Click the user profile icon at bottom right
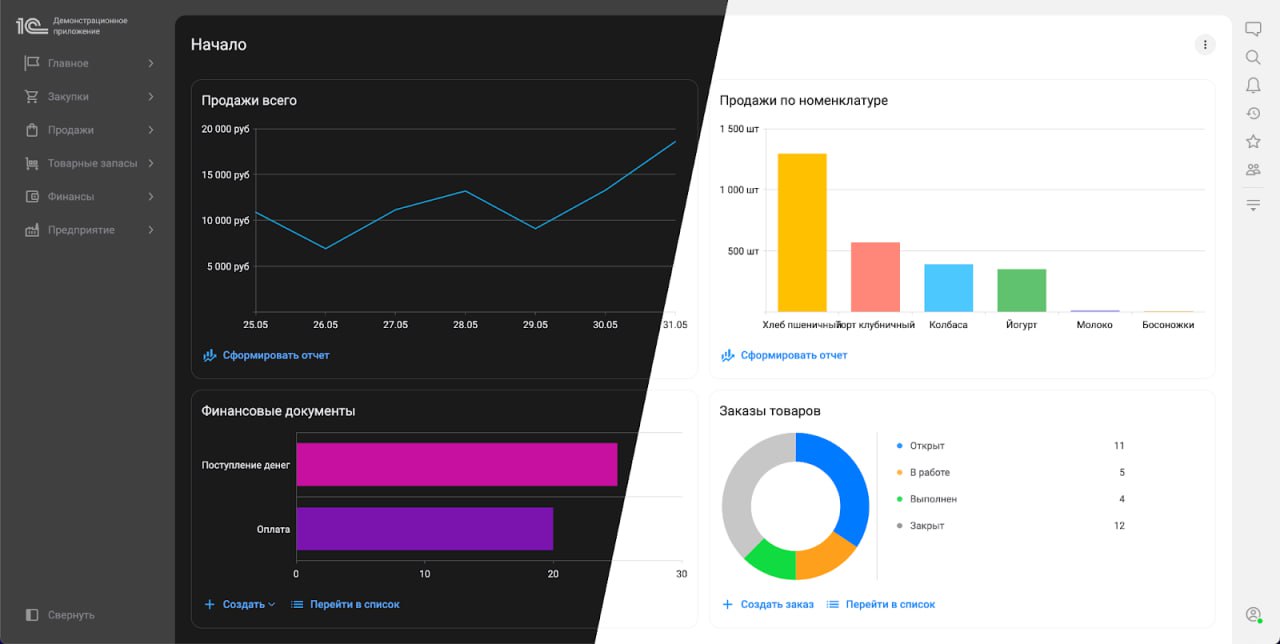 (x=1253, y=614)
